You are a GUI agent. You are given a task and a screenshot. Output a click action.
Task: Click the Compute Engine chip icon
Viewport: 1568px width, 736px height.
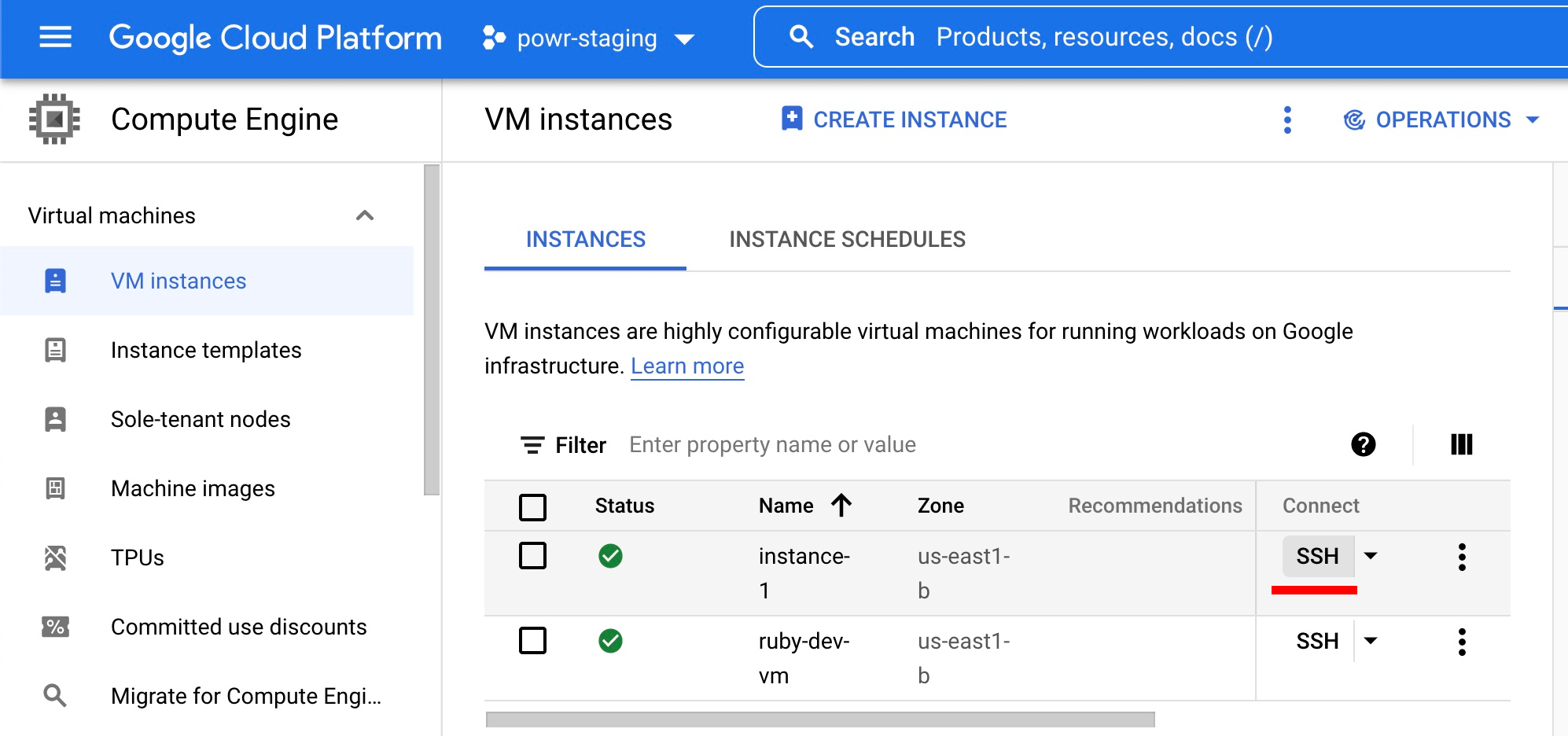[x=54, y=120]
